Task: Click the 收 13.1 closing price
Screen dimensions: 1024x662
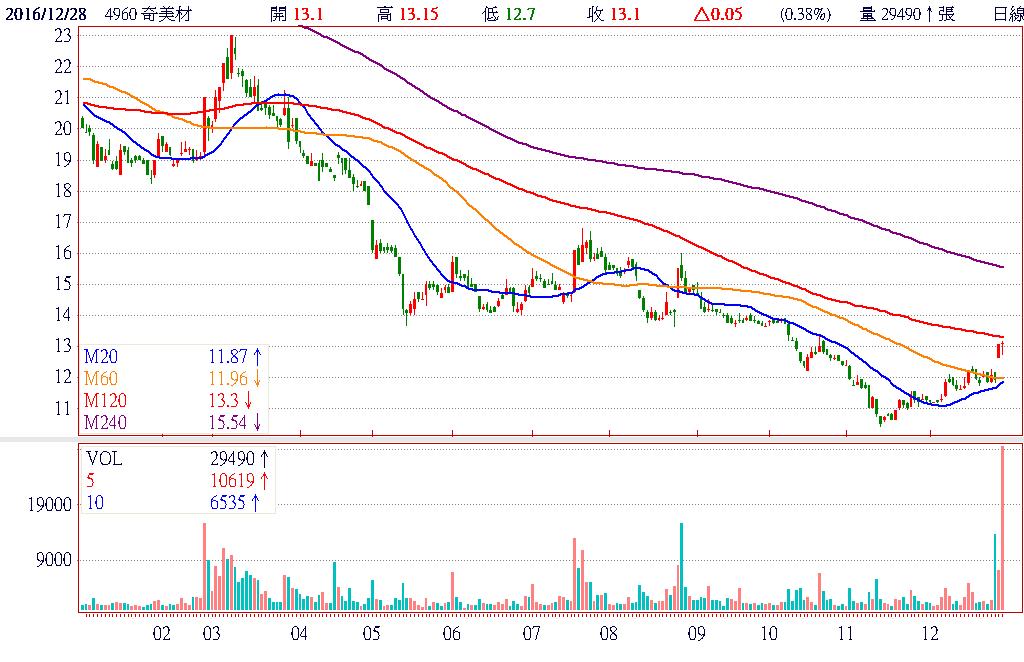Action: click(615, 14)
